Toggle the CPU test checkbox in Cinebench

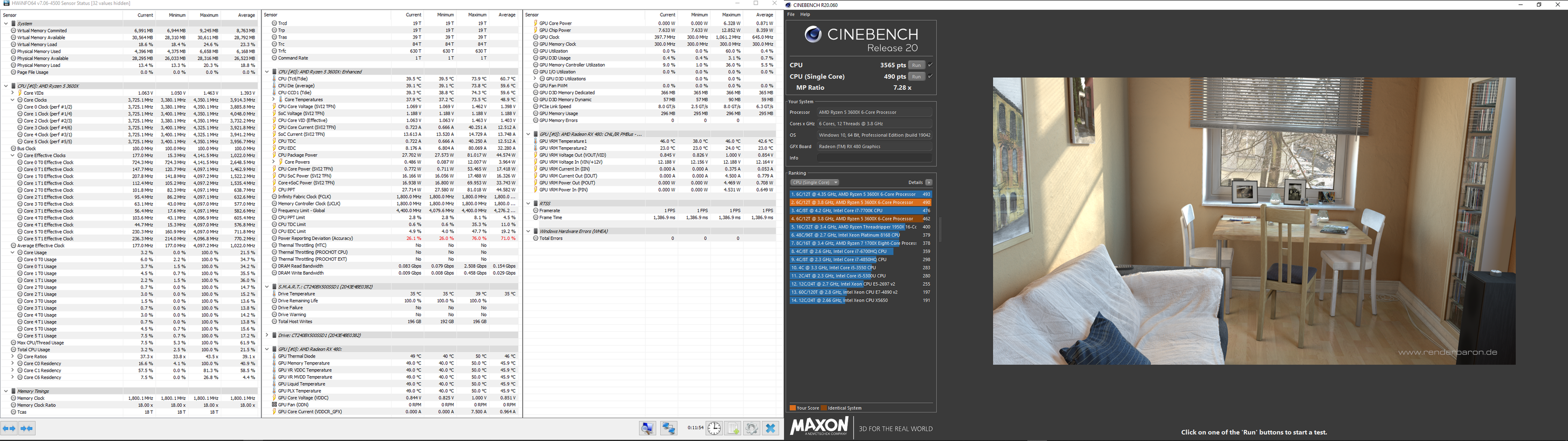tap(930, 65)
